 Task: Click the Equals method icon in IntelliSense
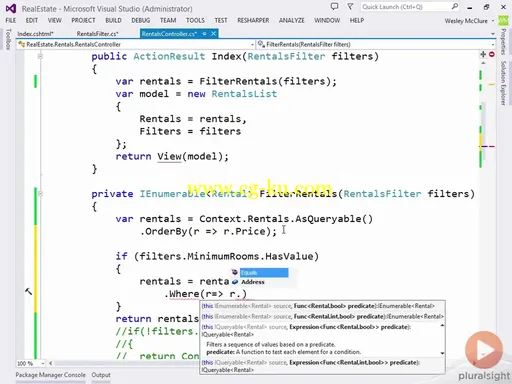235,272
